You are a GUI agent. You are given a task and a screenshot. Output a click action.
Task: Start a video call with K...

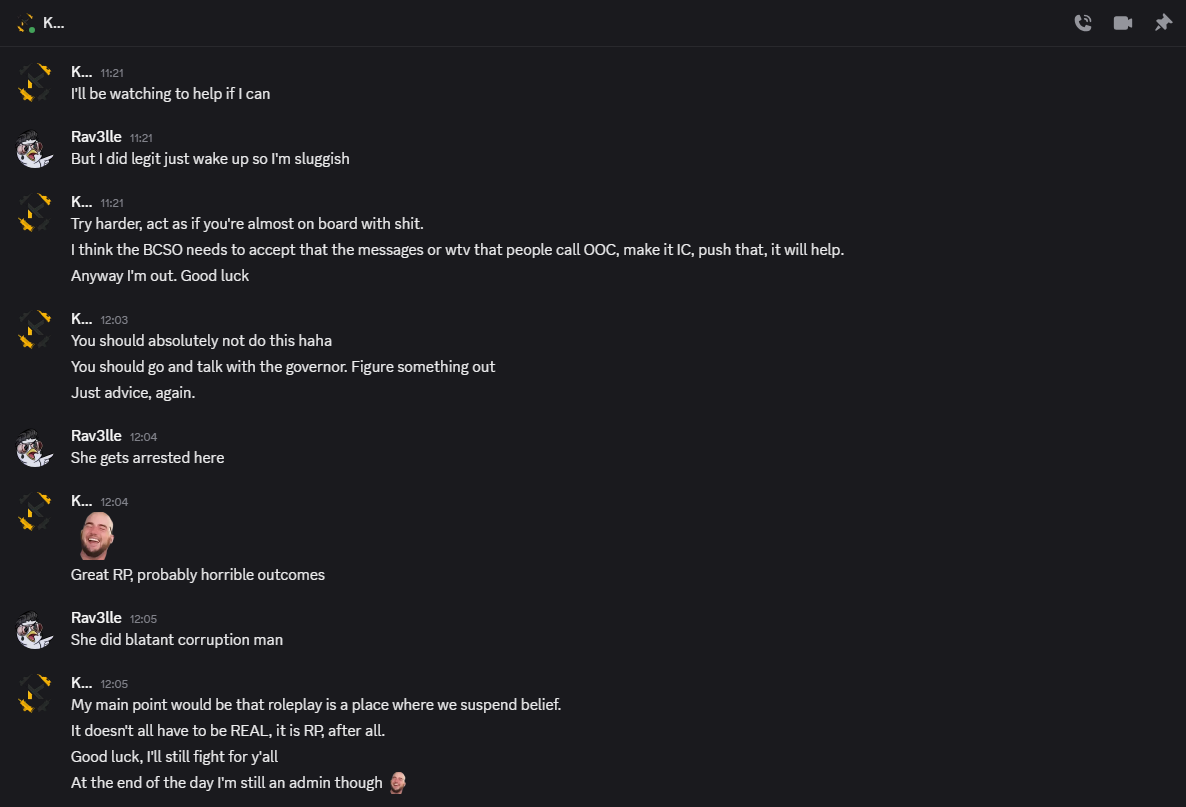[x=1123, y=23]
